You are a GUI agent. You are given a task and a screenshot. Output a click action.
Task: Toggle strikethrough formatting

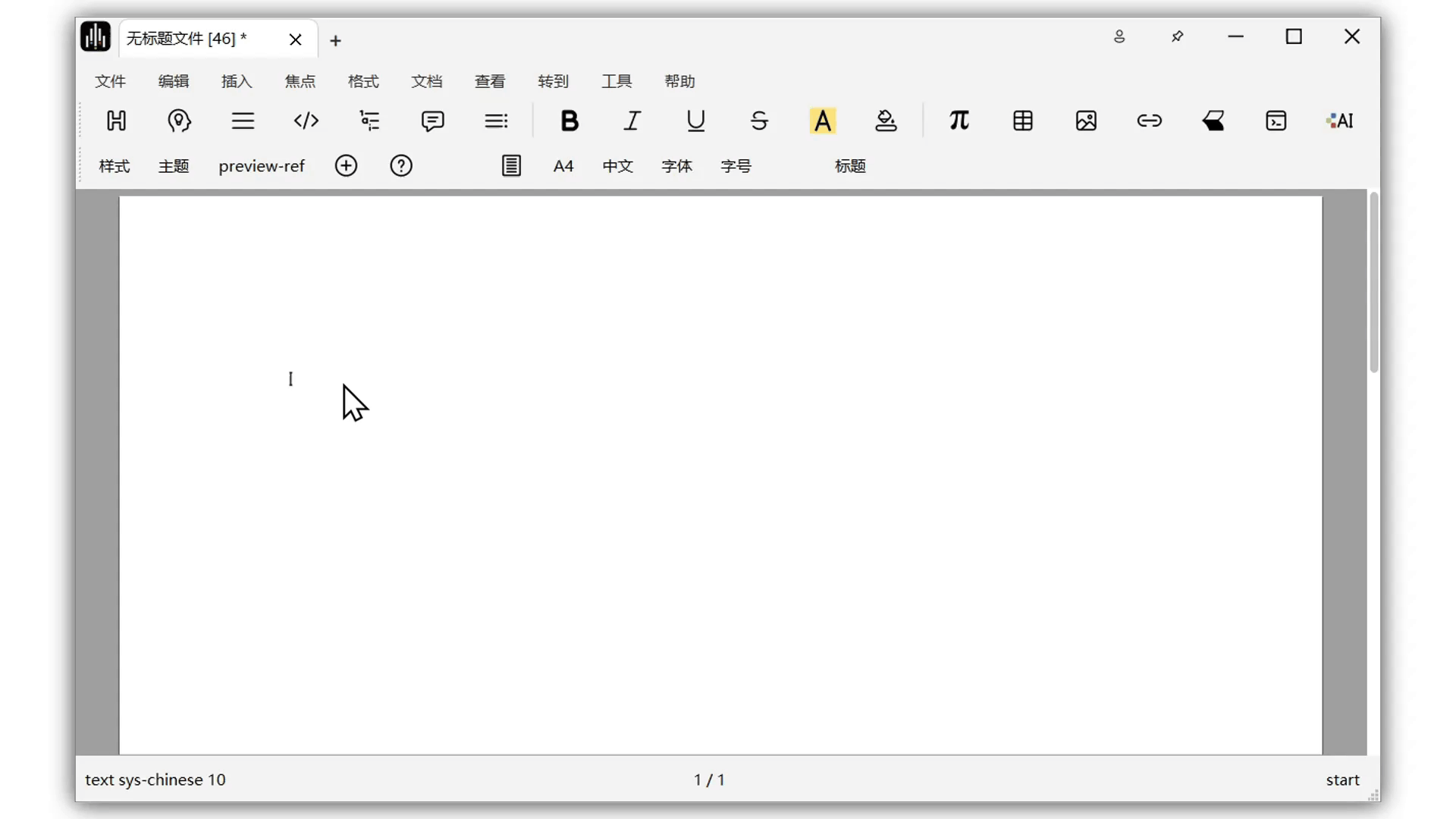click(x=759, y=121)
